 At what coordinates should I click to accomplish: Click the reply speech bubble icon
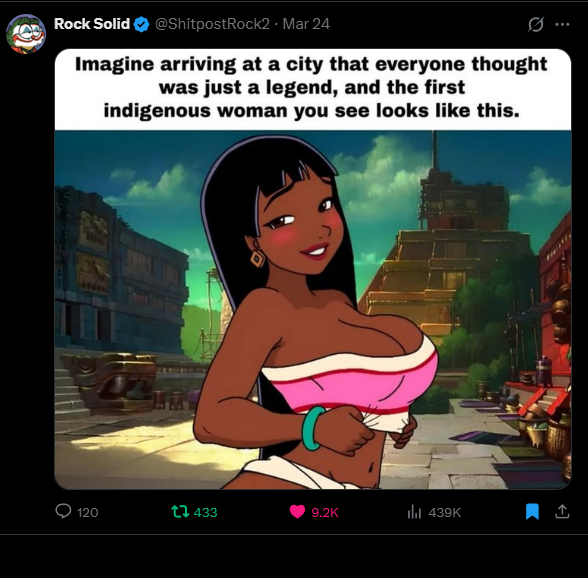pyautogui.click(x=63, y=511)
